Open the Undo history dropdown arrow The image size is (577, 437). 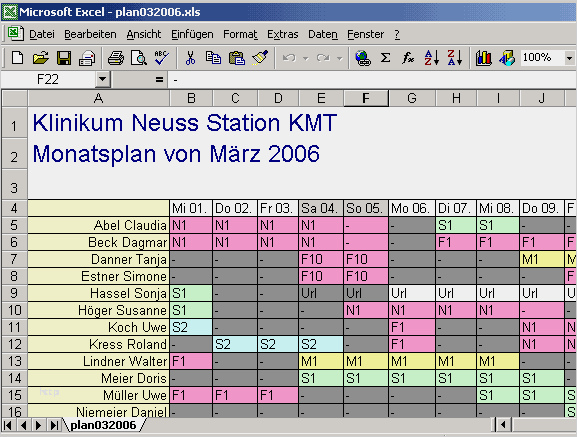click(305, 58)
